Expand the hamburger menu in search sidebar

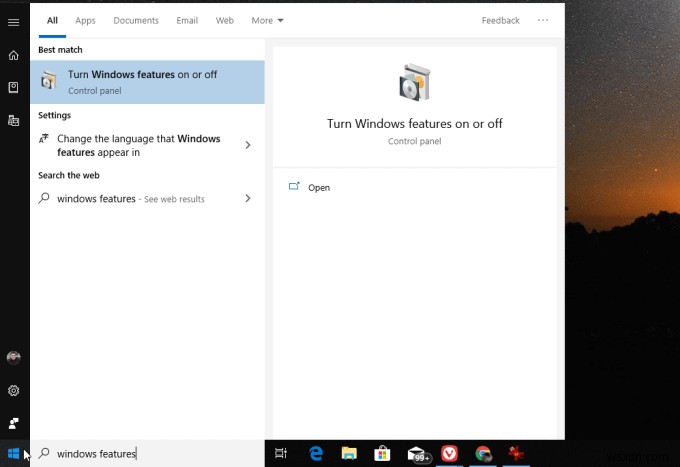click(13, 22)
